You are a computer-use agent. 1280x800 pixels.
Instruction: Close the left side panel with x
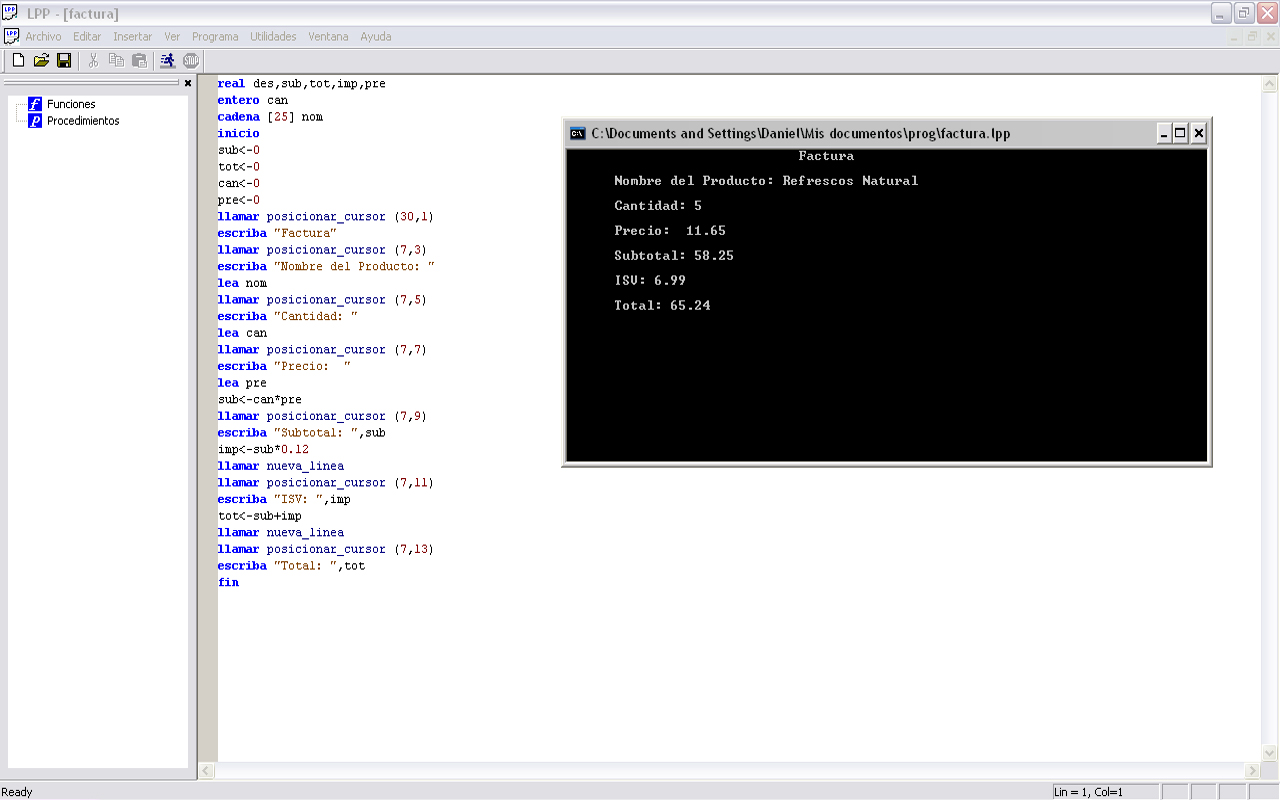click(x=188, y=83)
